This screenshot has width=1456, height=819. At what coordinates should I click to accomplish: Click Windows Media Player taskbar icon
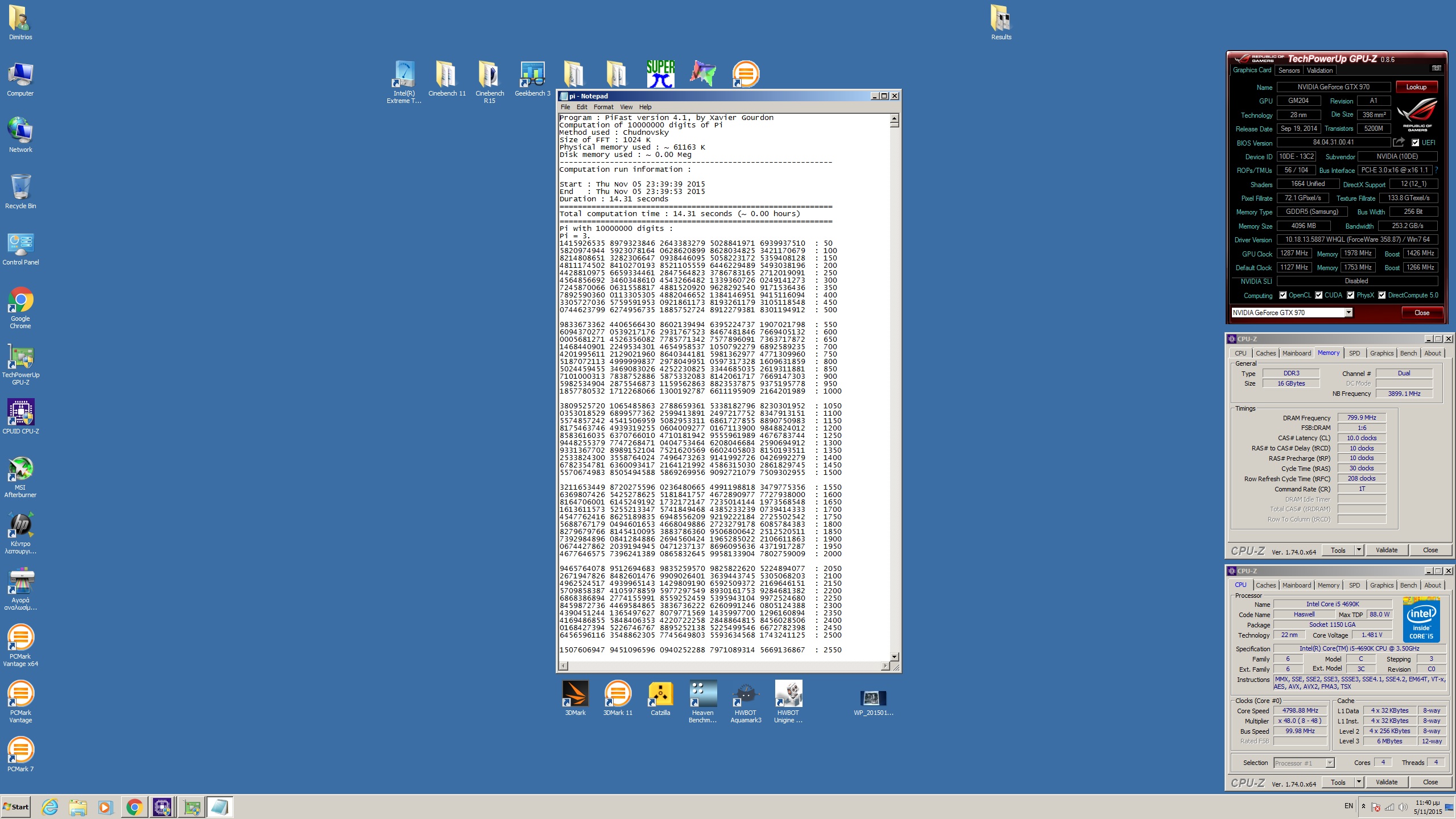[105, 806]
